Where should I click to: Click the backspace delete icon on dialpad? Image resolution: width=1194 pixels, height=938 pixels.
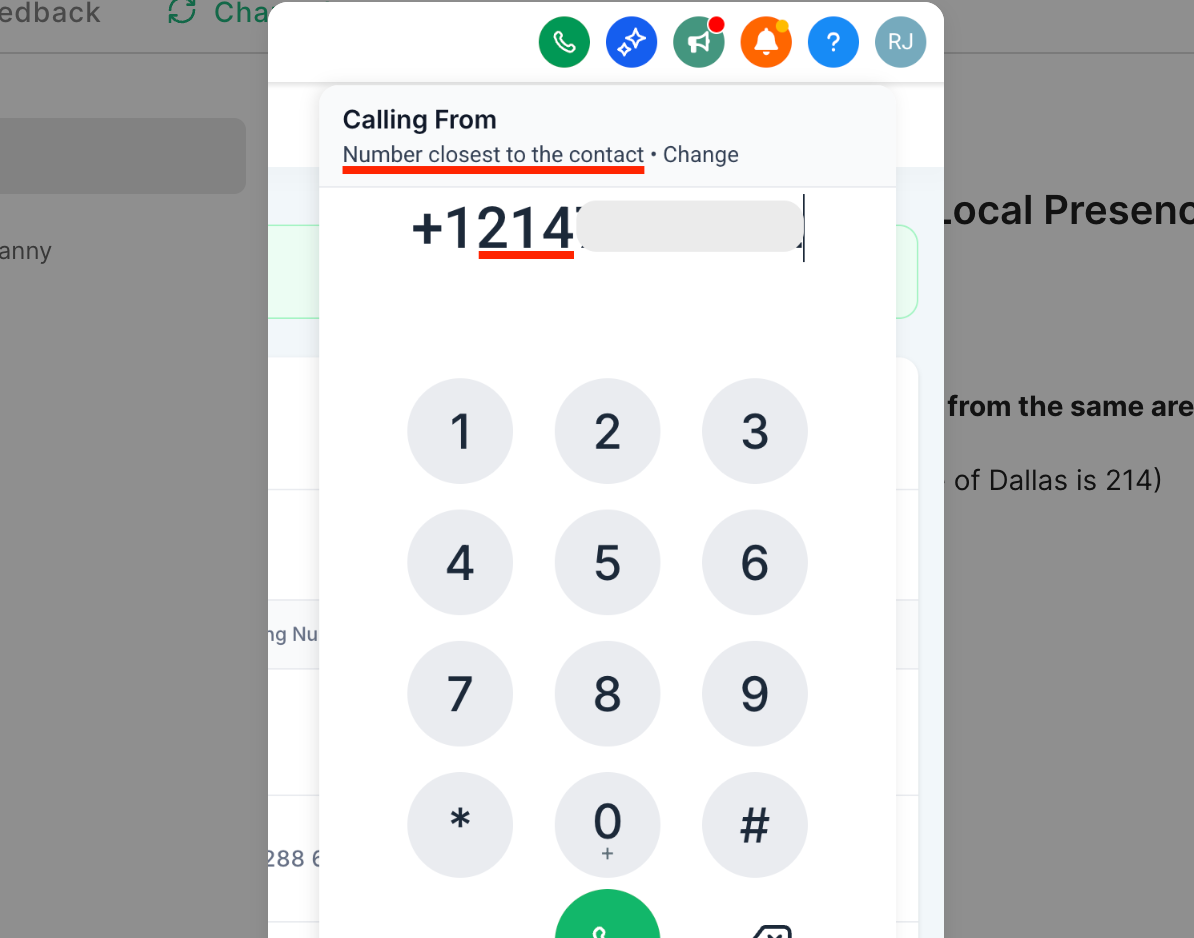click(771, 932)
